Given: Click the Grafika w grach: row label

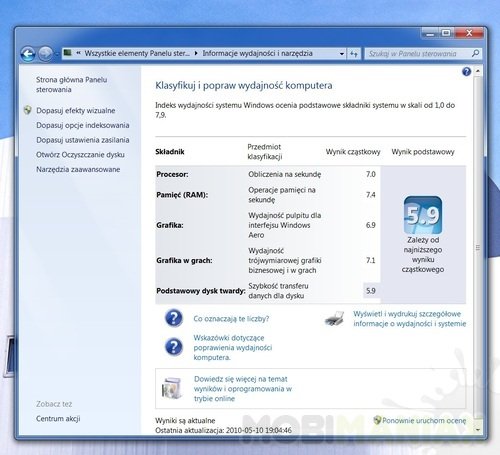Looking at the screenshot, I should click(x=184, y=260).
